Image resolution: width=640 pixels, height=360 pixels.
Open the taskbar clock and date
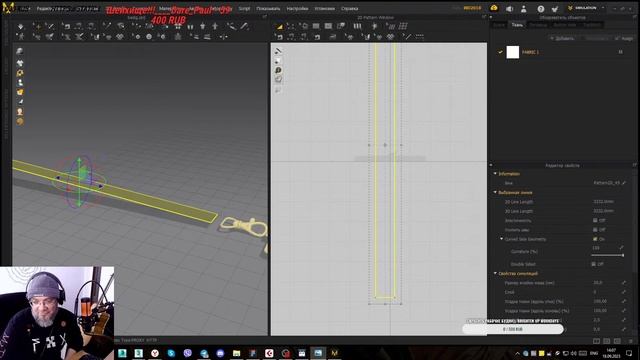click(611, 353)
